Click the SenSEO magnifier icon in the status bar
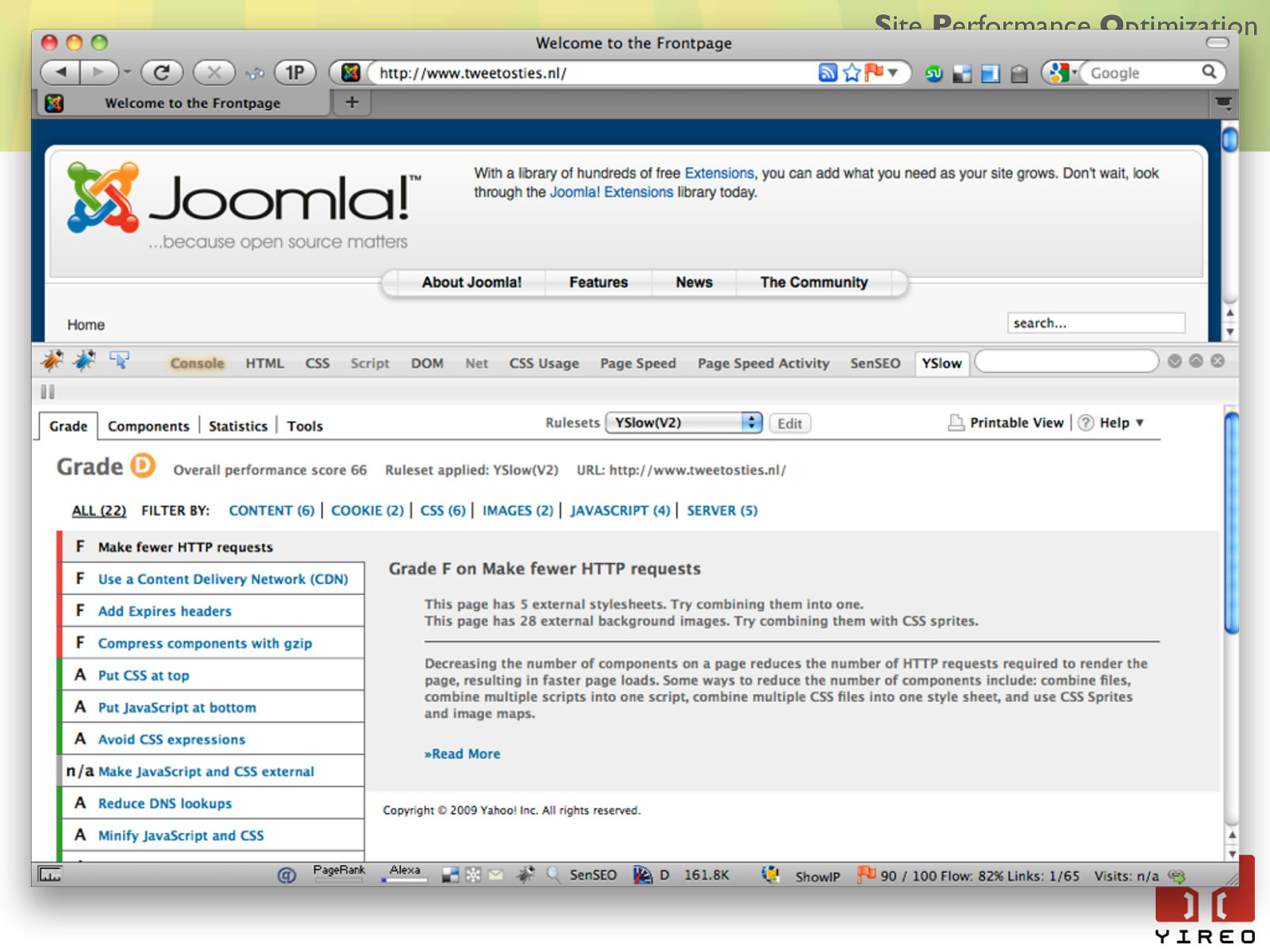 (x=554, y=875)
